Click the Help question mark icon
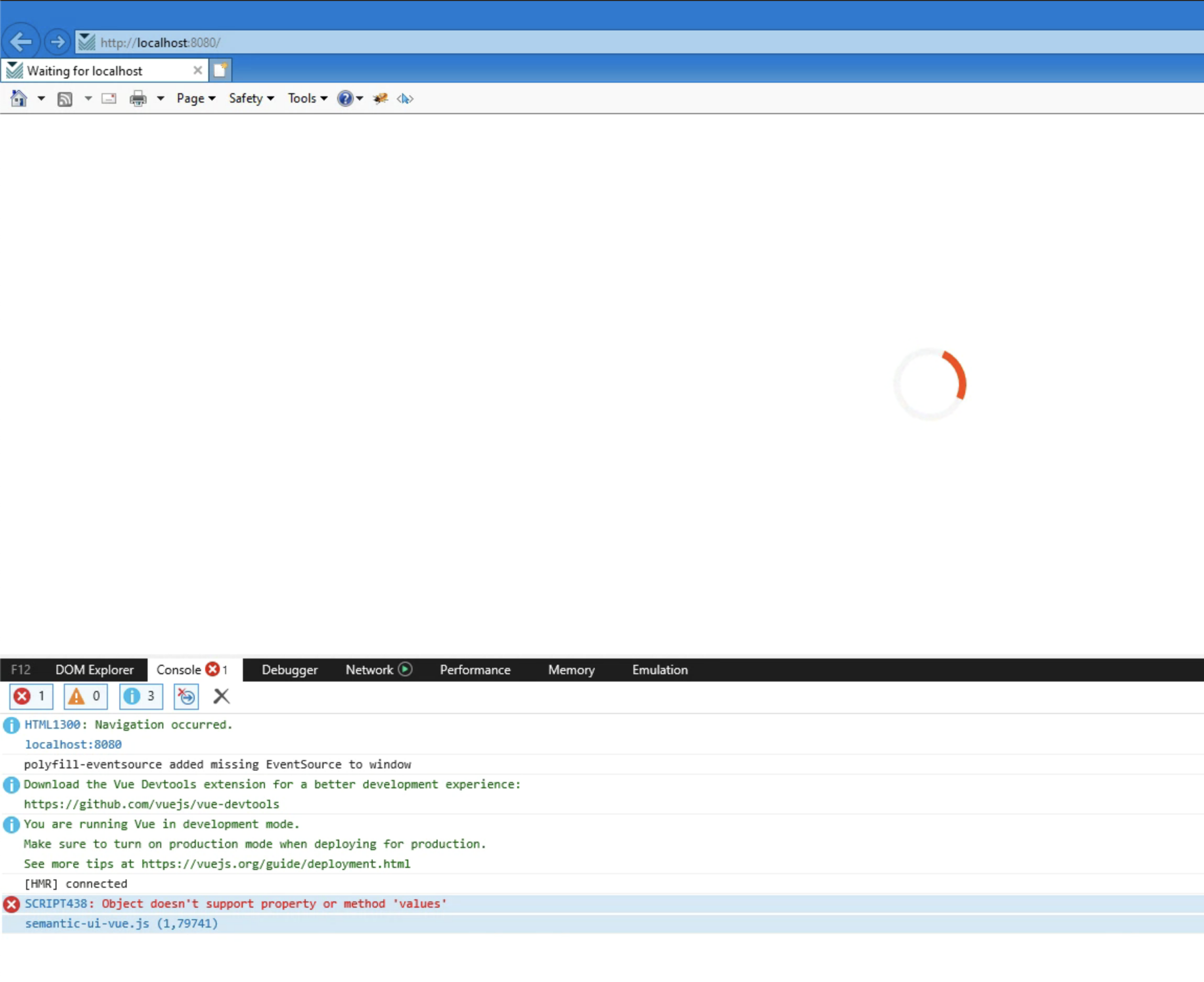Viewport: 1204px width, 982px height. point(345,98)
